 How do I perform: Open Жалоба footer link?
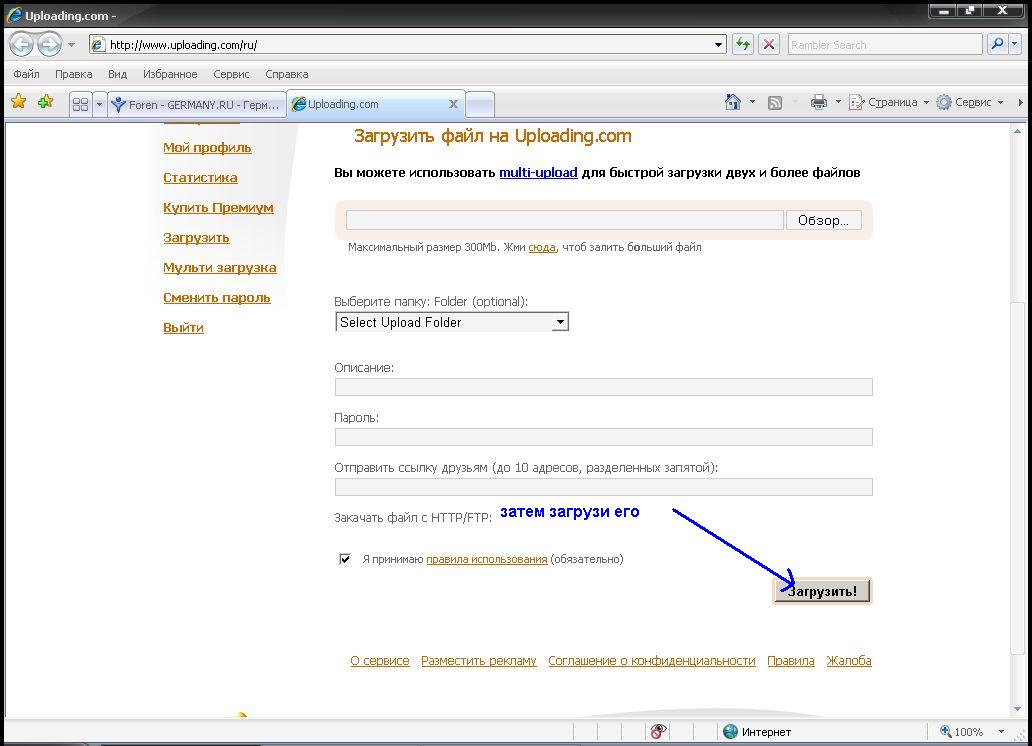849,660
